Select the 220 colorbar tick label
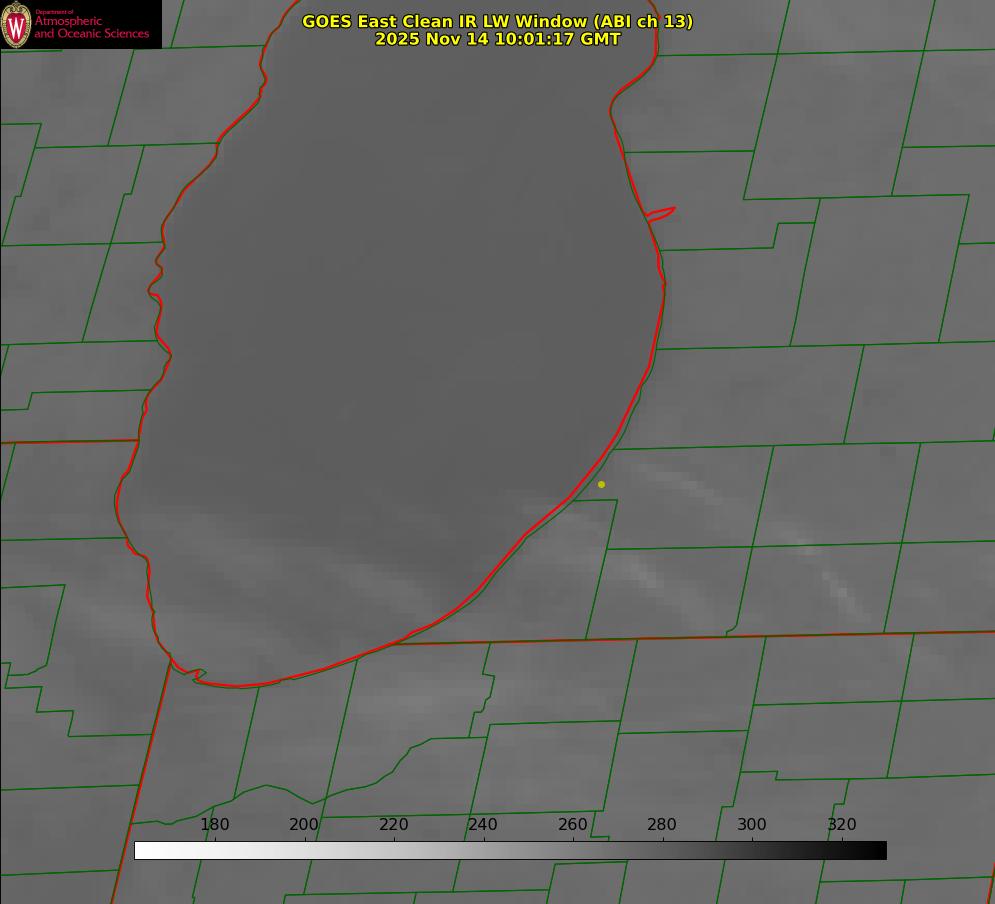995x904 pixels. (x=393, y=825)
